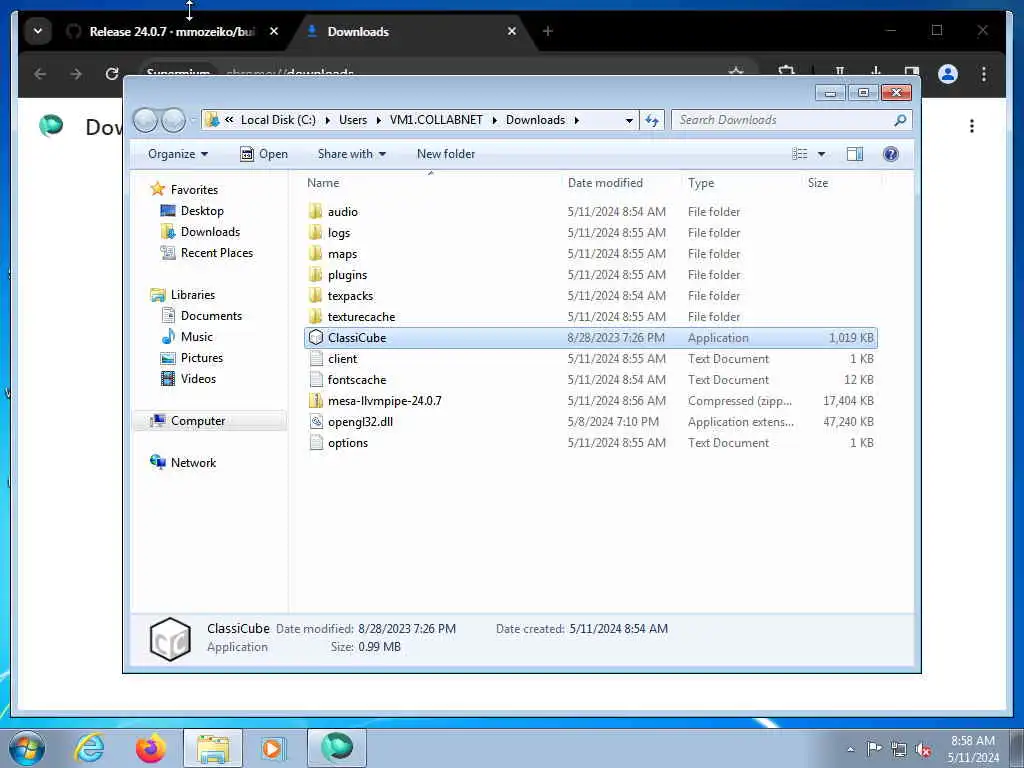Open Internet Explorer from taskbar
Image resolution: width=1024 pixels, height=768 pixels.
click(x=89, y=748)
